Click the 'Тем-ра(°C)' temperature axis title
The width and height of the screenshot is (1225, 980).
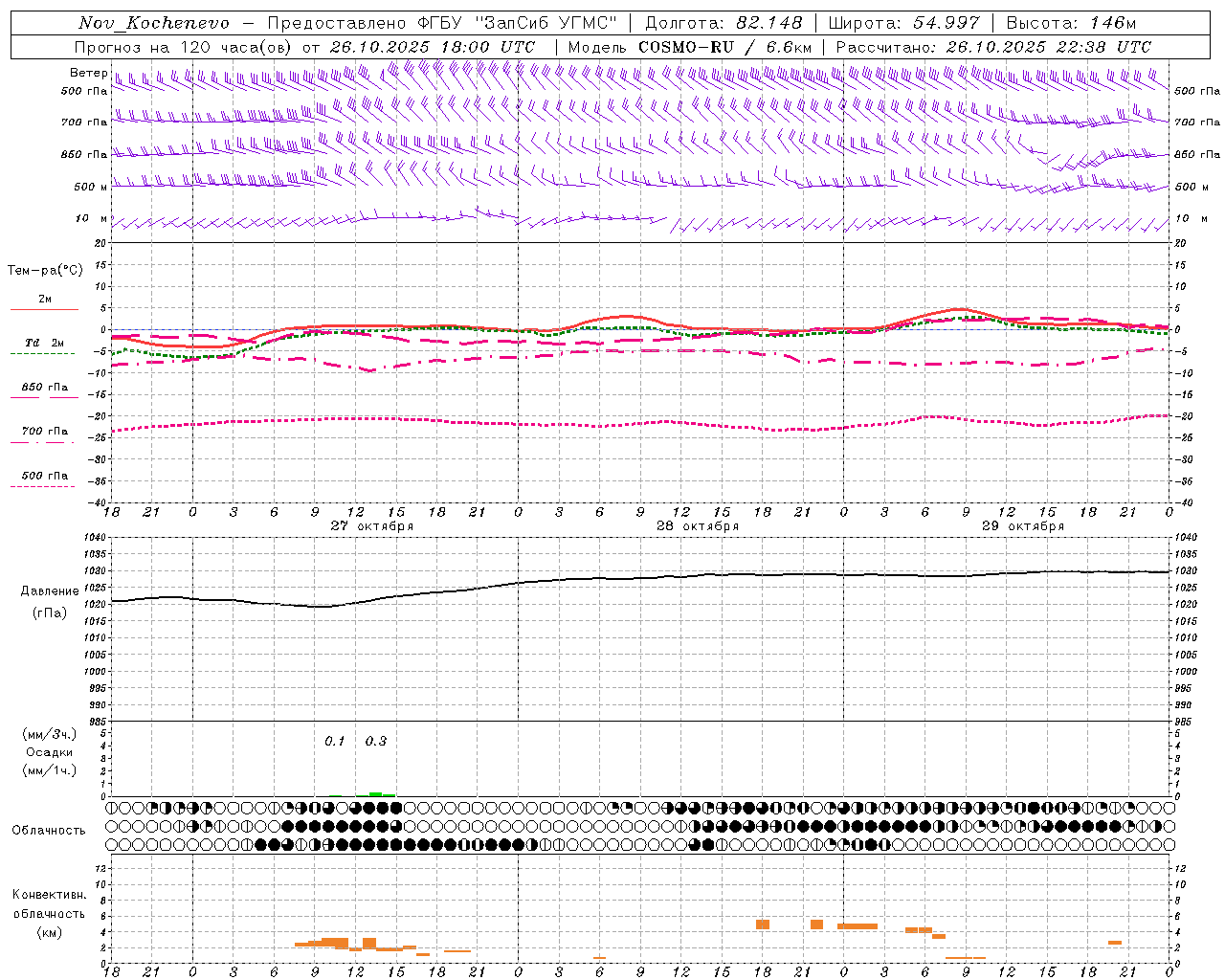[45, 271]
